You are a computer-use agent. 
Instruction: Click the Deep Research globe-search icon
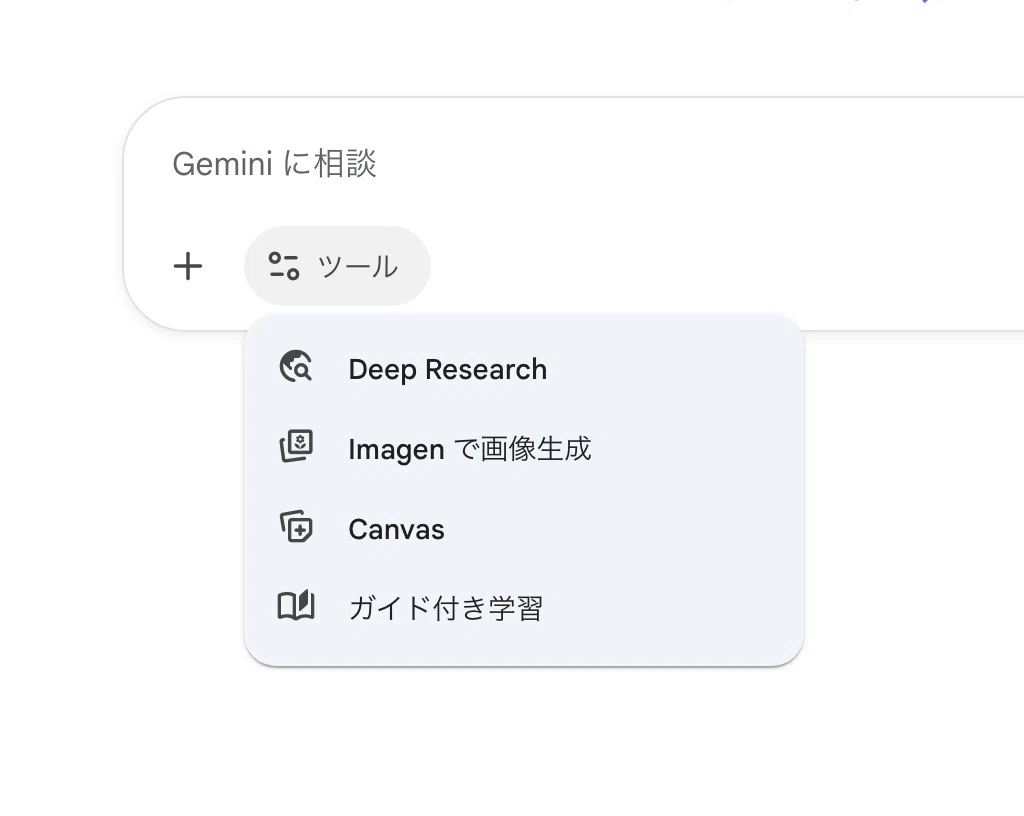tap(296, 366)
